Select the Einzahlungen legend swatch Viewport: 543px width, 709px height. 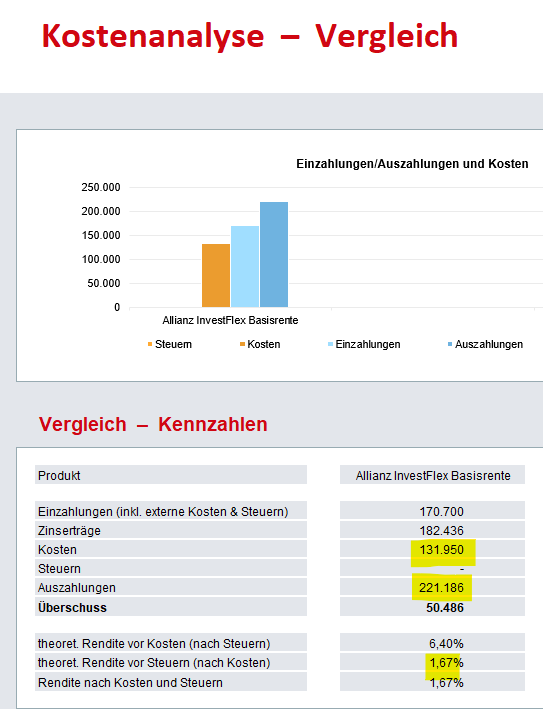(x=331, y=345)
